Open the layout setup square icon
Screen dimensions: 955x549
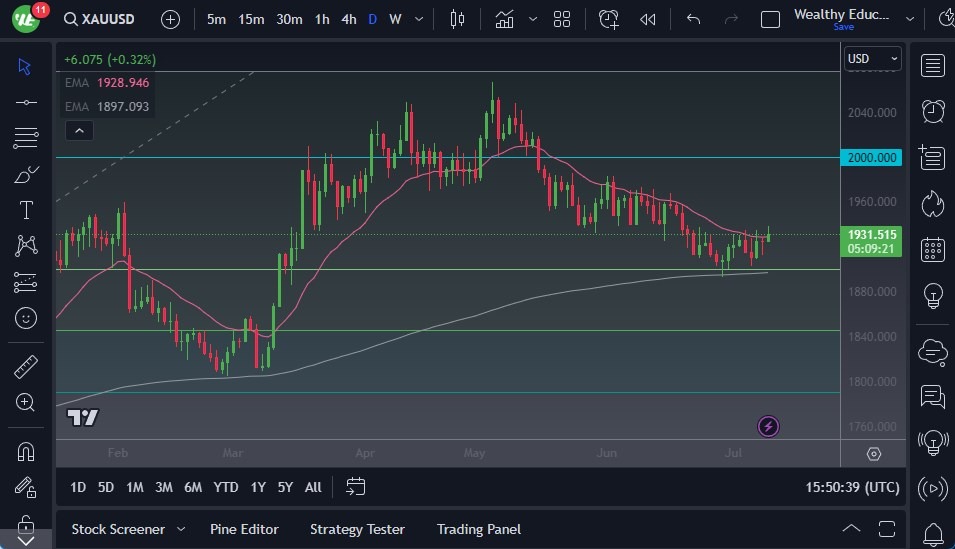(770, 19)
